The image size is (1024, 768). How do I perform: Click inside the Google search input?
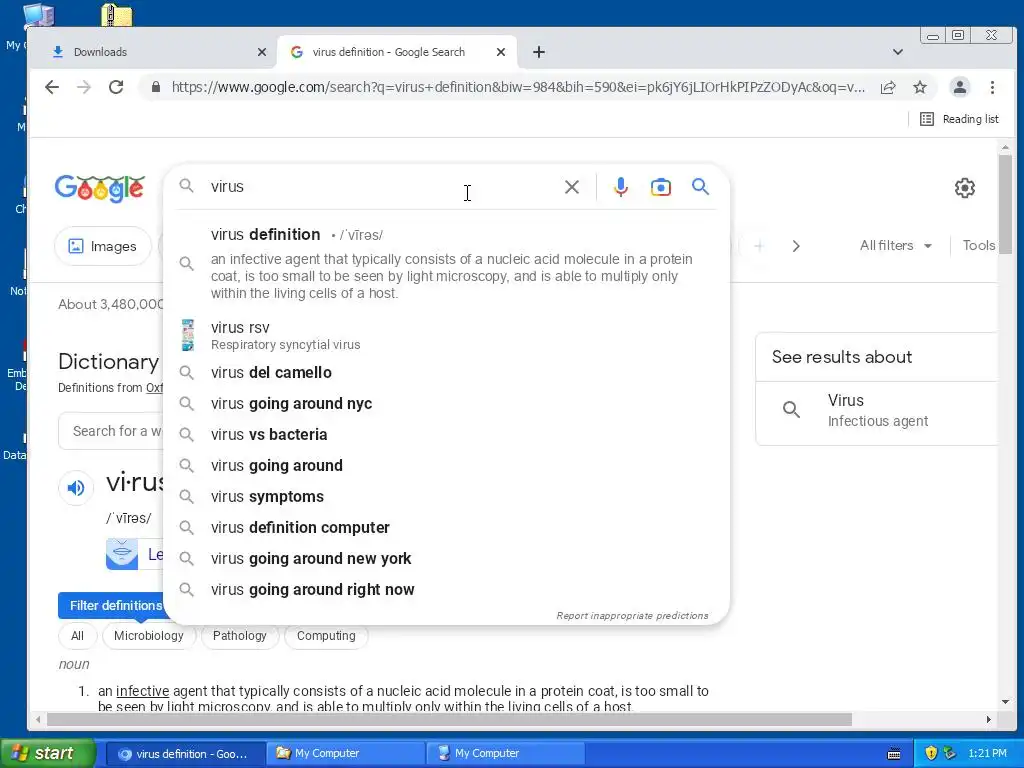[x=382, y=187]
